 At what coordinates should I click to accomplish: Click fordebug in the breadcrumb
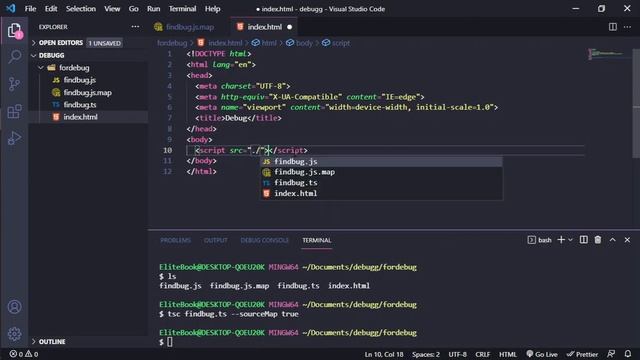click(x=172, y=43)
